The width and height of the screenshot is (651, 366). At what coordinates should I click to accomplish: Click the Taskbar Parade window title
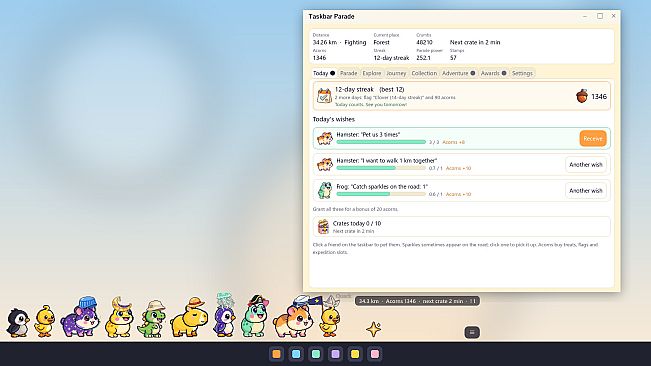(x=331, y=17)
